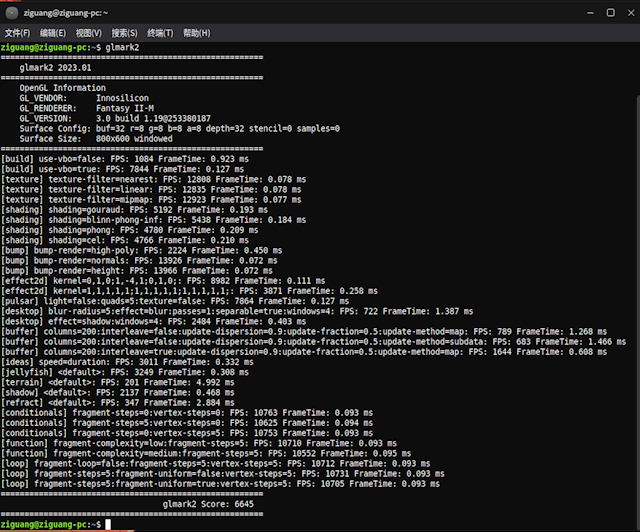Open the 帮助(H) menu
The image size is (640, 532).
coord(197,33)
